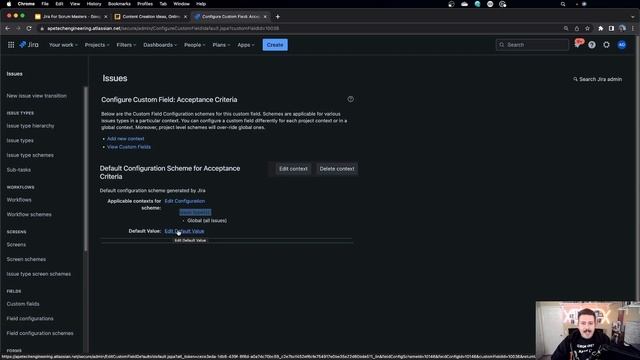Open the Chrome History menu
Screen dimensions: 640x360
pos(94,4)
